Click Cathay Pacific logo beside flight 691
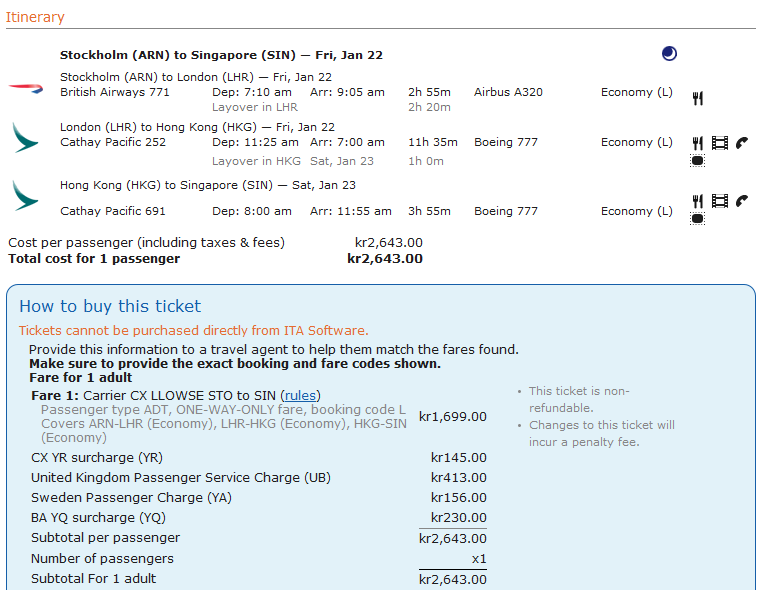 [25, 195]
